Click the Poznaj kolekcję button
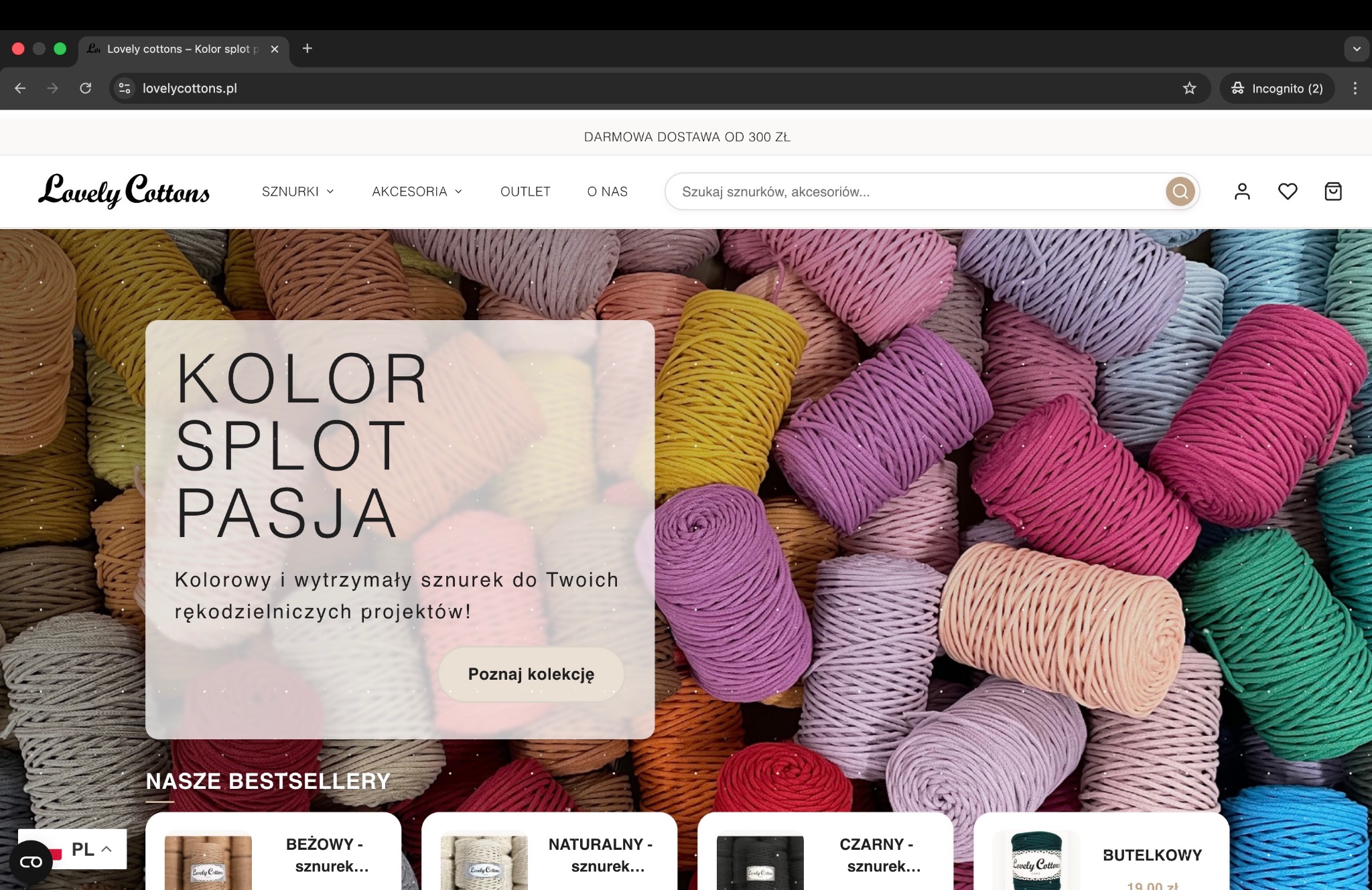 pos(531,674)
